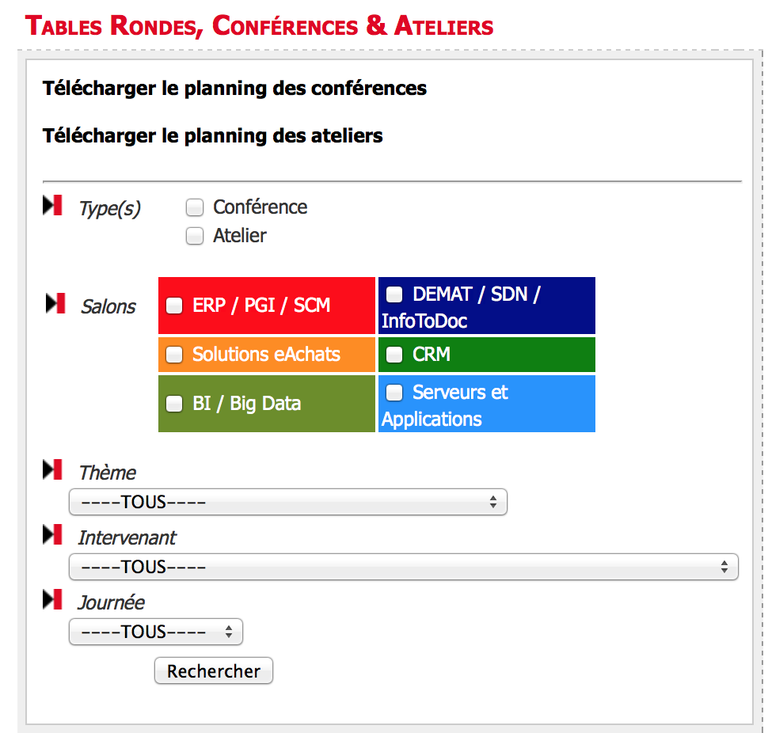Check the ERP / PGI / SCM box
Screen dimensions: 768x733
tap(174, 306)
